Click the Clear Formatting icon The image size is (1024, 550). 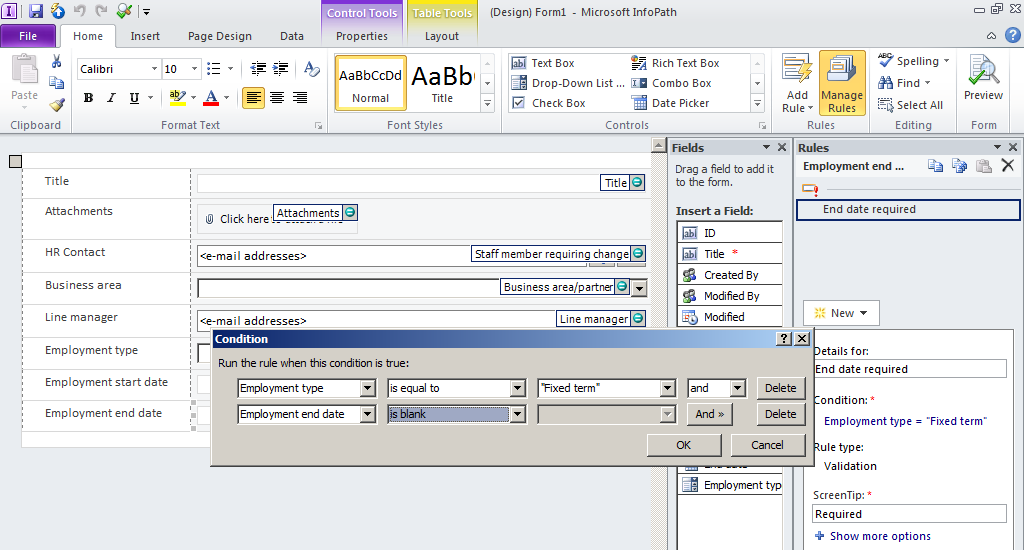312,69
